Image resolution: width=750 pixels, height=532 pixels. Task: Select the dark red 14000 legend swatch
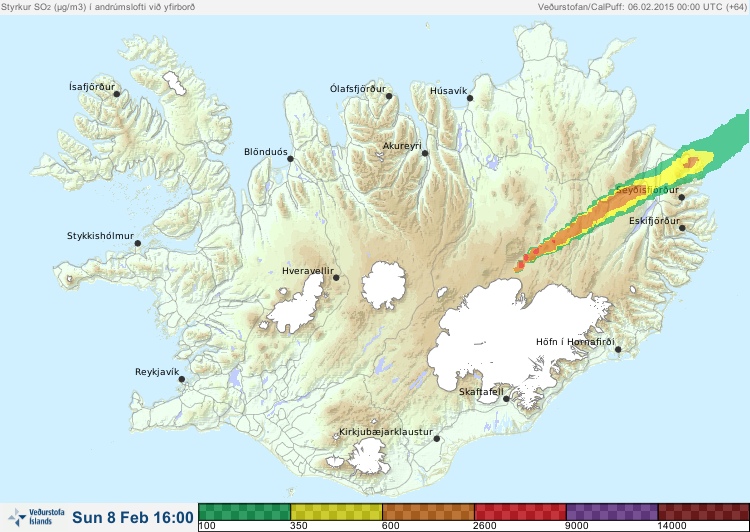click(x=704, y=512)
